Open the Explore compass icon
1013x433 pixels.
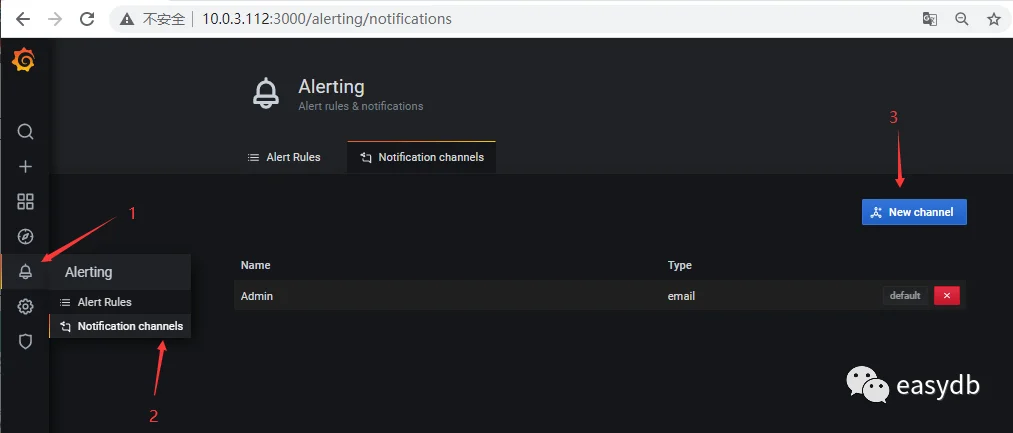pos(25,237)
